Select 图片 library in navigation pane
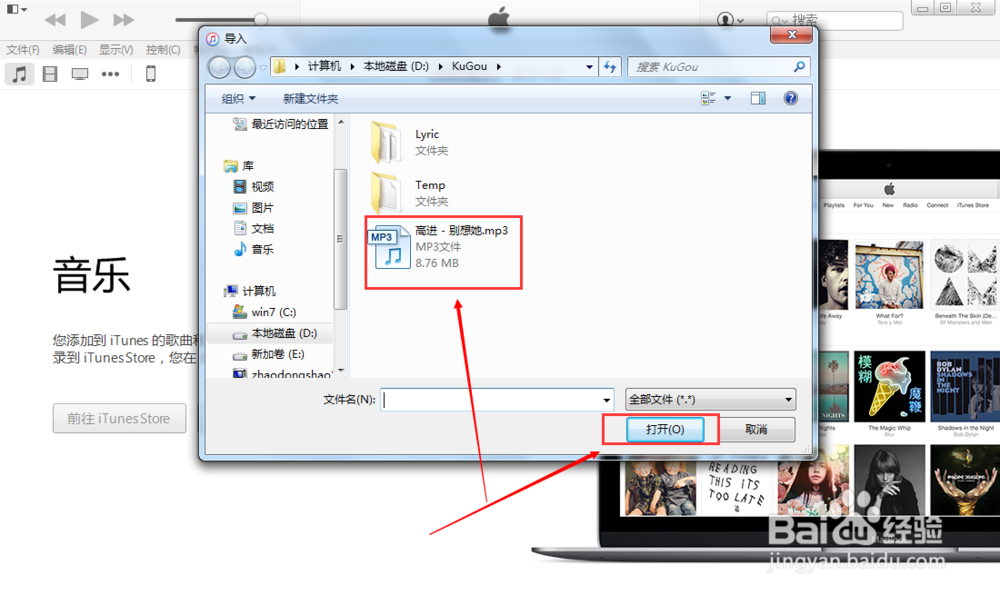 [x=254, y=207]
